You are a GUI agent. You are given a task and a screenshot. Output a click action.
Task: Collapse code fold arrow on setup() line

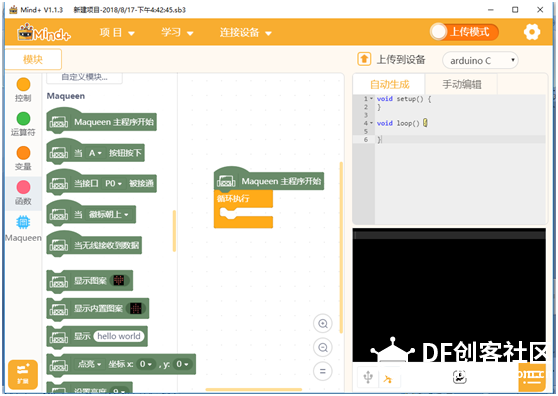(372, 99)
